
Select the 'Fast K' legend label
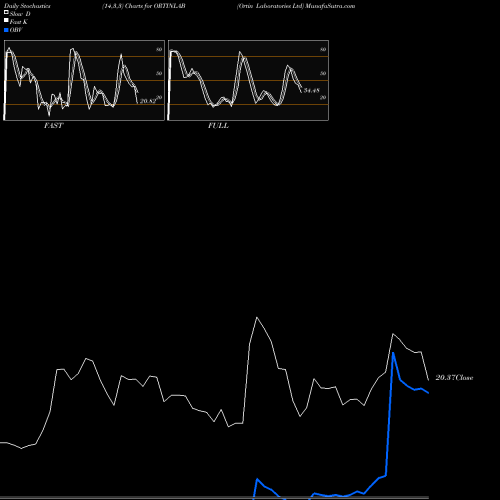point(19,22)
